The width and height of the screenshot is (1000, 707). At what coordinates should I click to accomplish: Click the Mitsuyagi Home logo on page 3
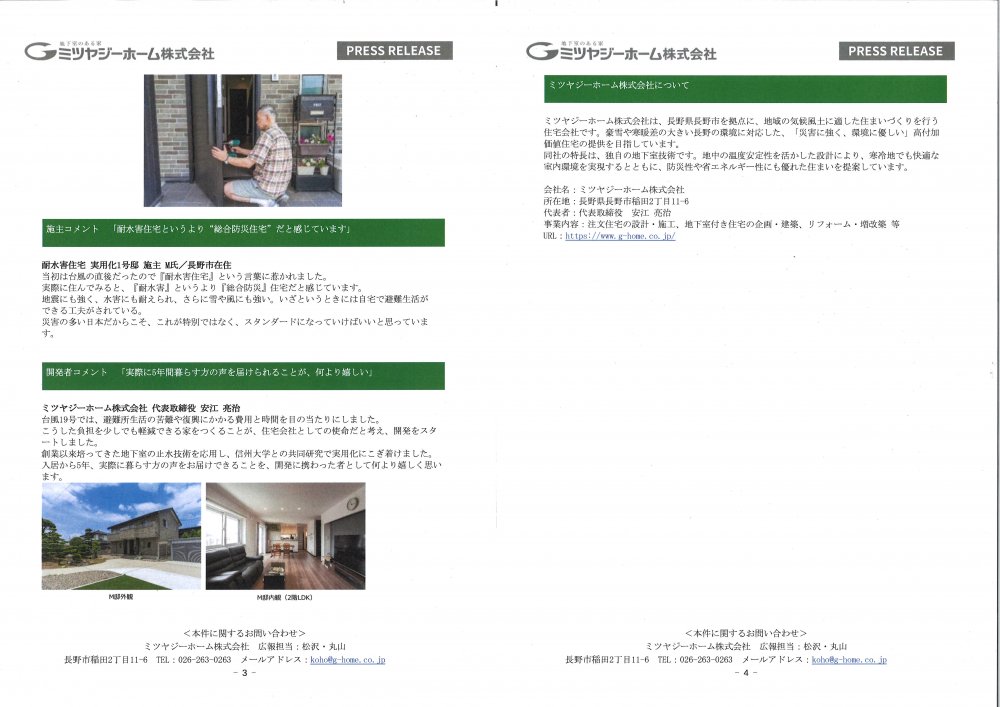pos(119,51)
